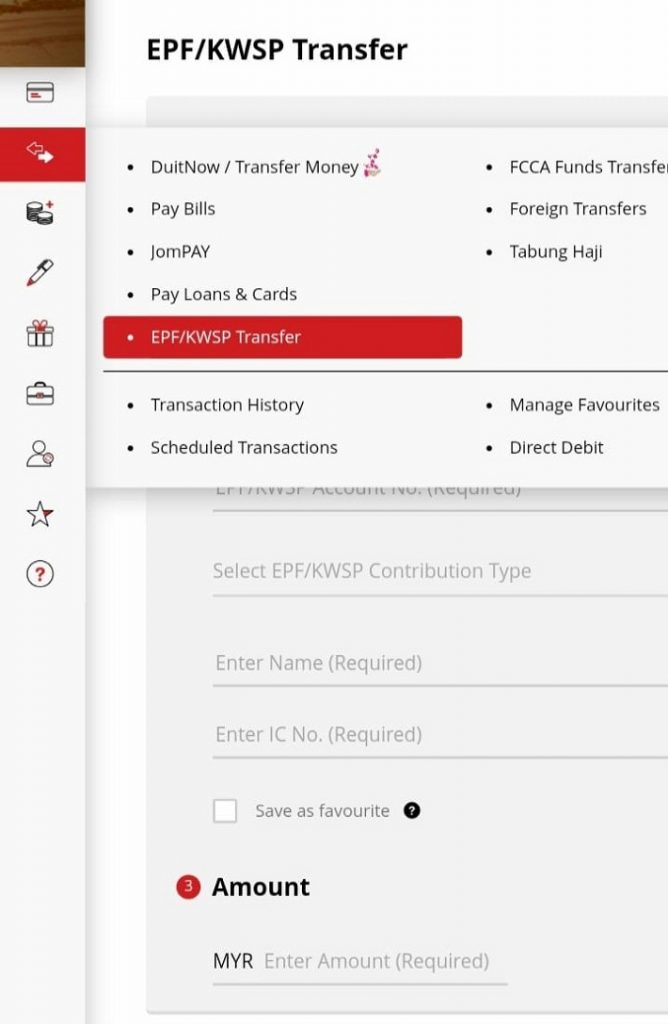This screenshot has width=668, height=1024.
Task: Open Scheduled Transactions
Action: pyautogui.click(x=244, y=447)
